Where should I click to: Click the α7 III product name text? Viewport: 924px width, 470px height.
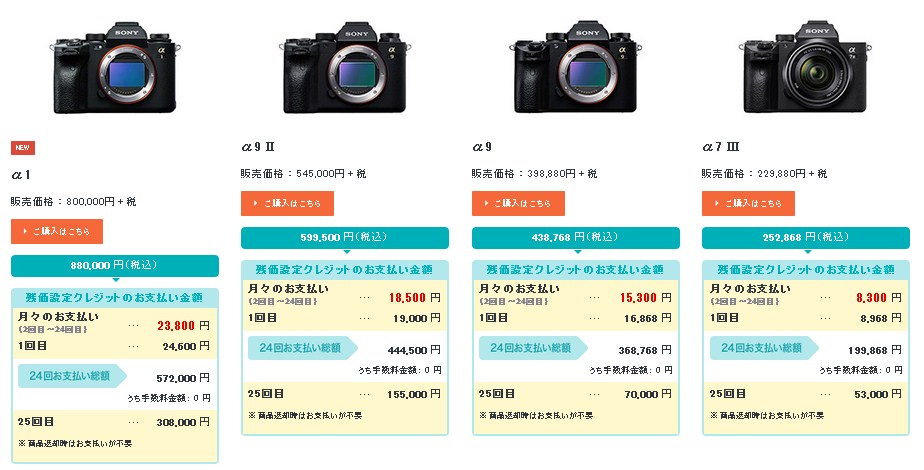click(x=721, y=147)
